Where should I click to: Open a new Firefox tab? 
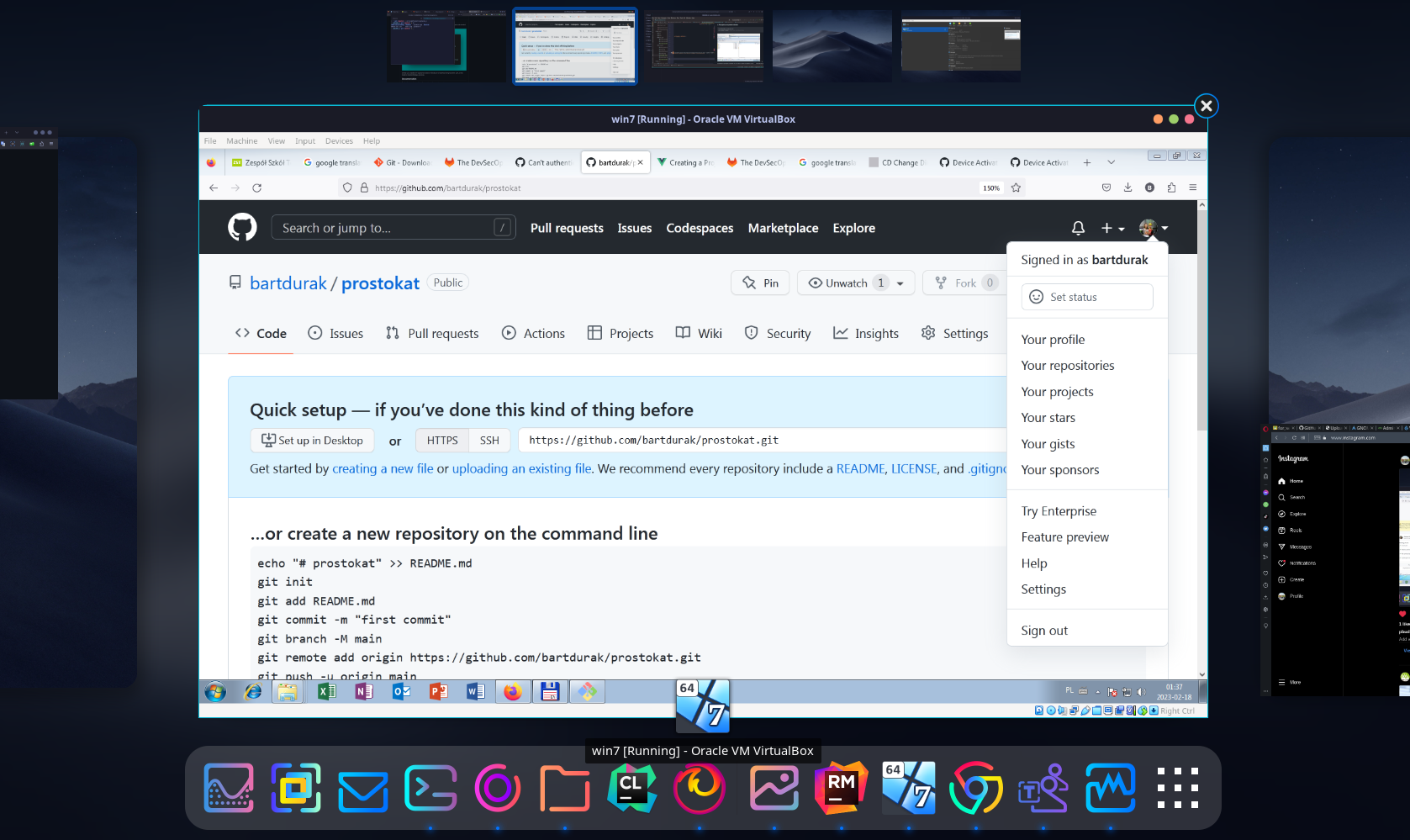tap(1087, 162)
